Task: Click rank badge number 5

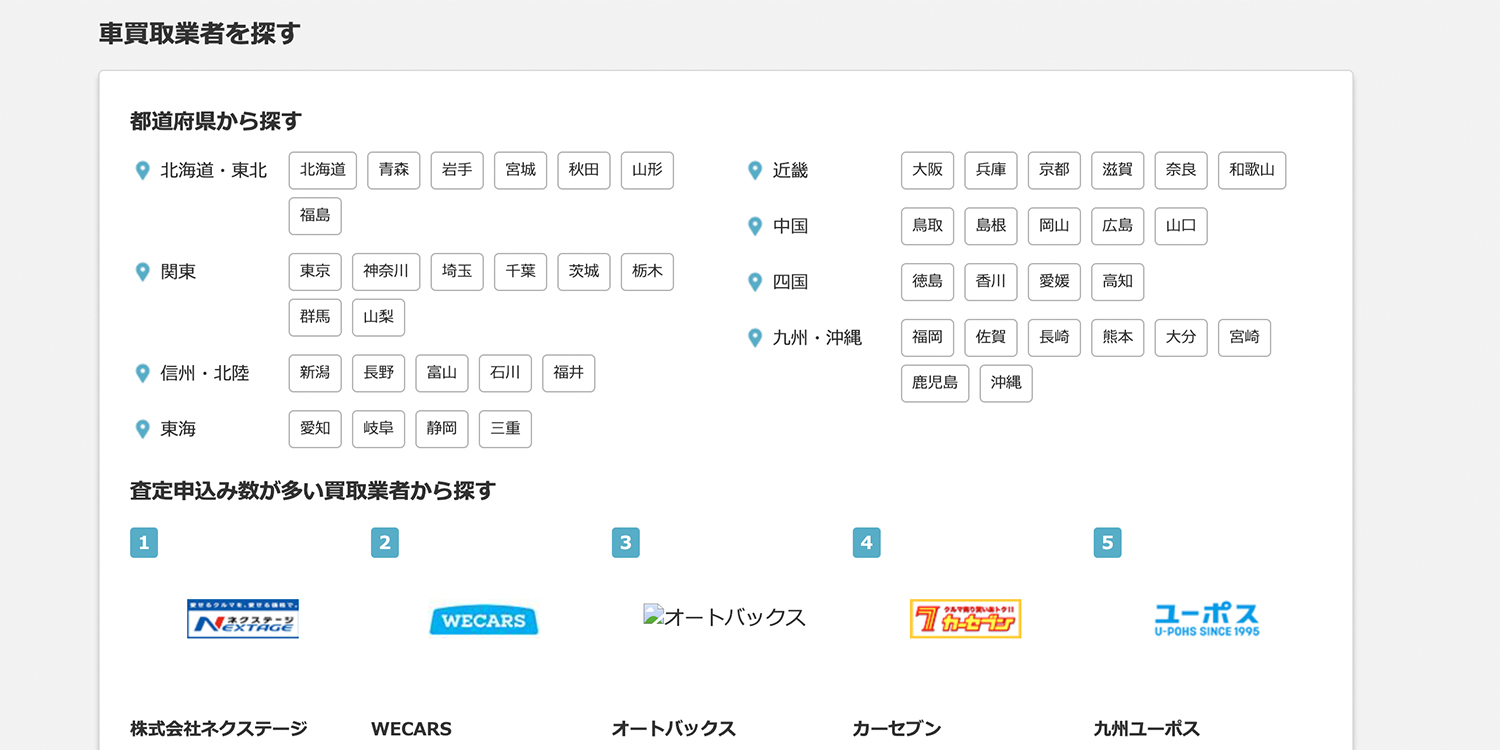Action: click(x=1108, y=543)
